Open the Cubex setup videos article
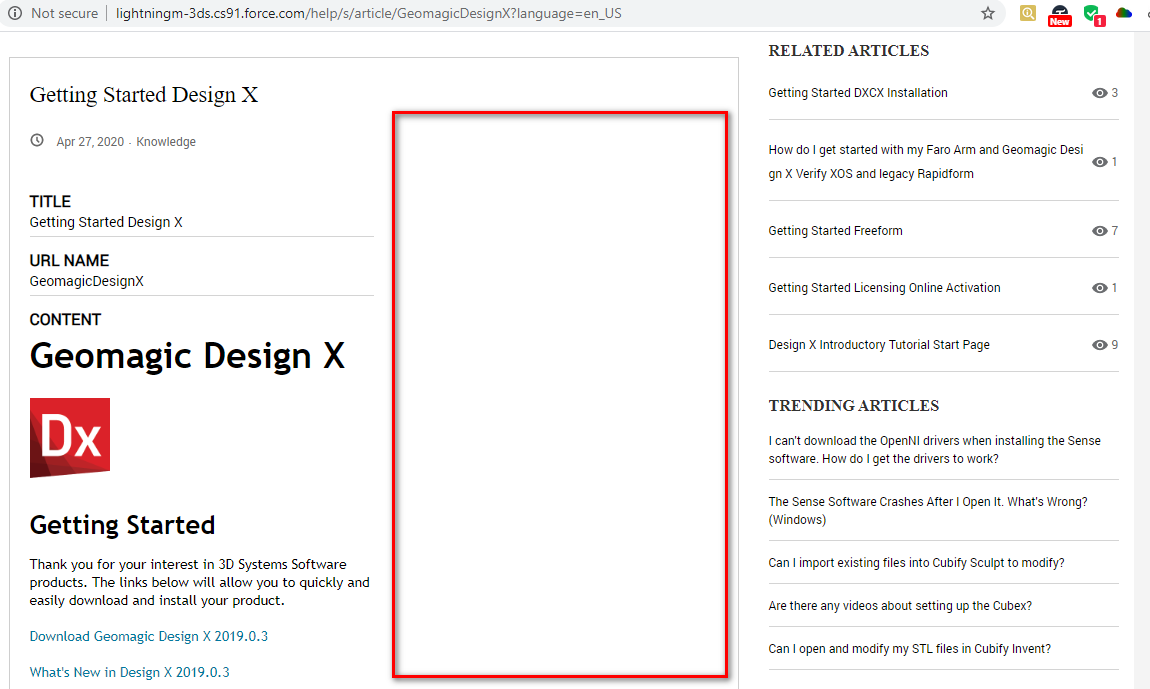 (x=900, y=605)
